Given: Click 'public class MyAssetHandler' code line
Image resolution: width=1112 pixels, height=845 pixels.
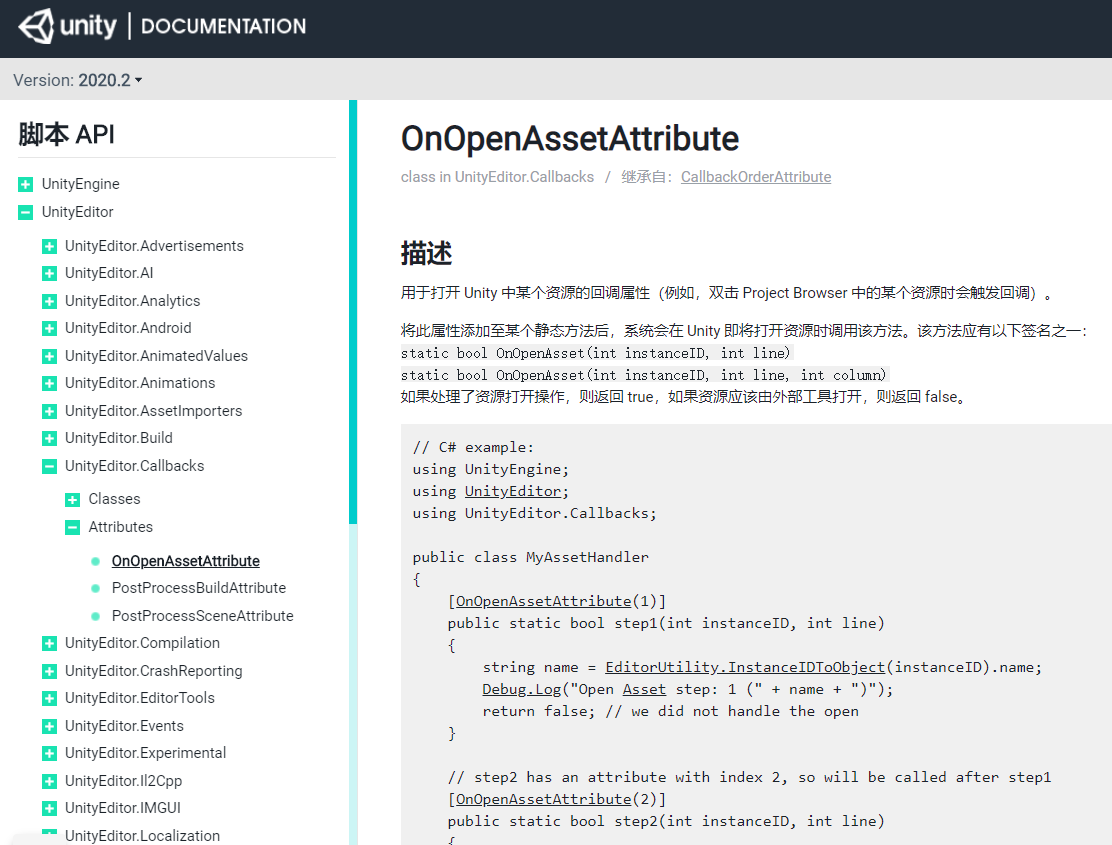Looking at the screenshot, I should coord(530,557).
